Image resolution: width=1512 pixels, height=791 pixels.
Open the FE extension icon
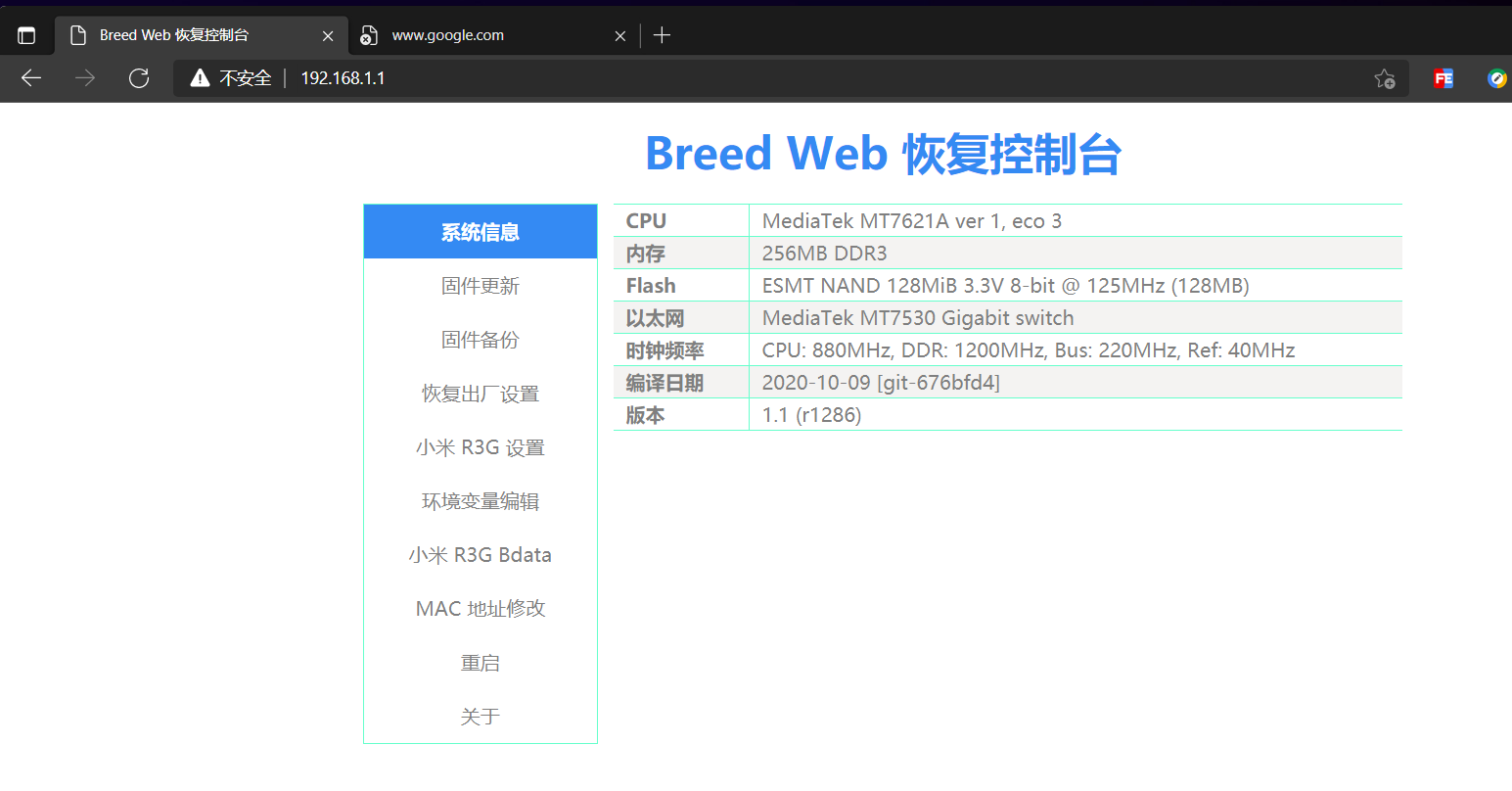1443,78
